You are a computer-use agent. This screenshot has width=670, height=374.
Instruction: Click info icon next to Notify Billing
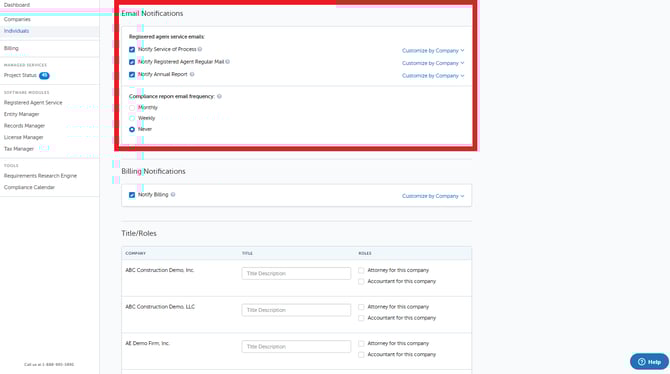coord(173,194)
